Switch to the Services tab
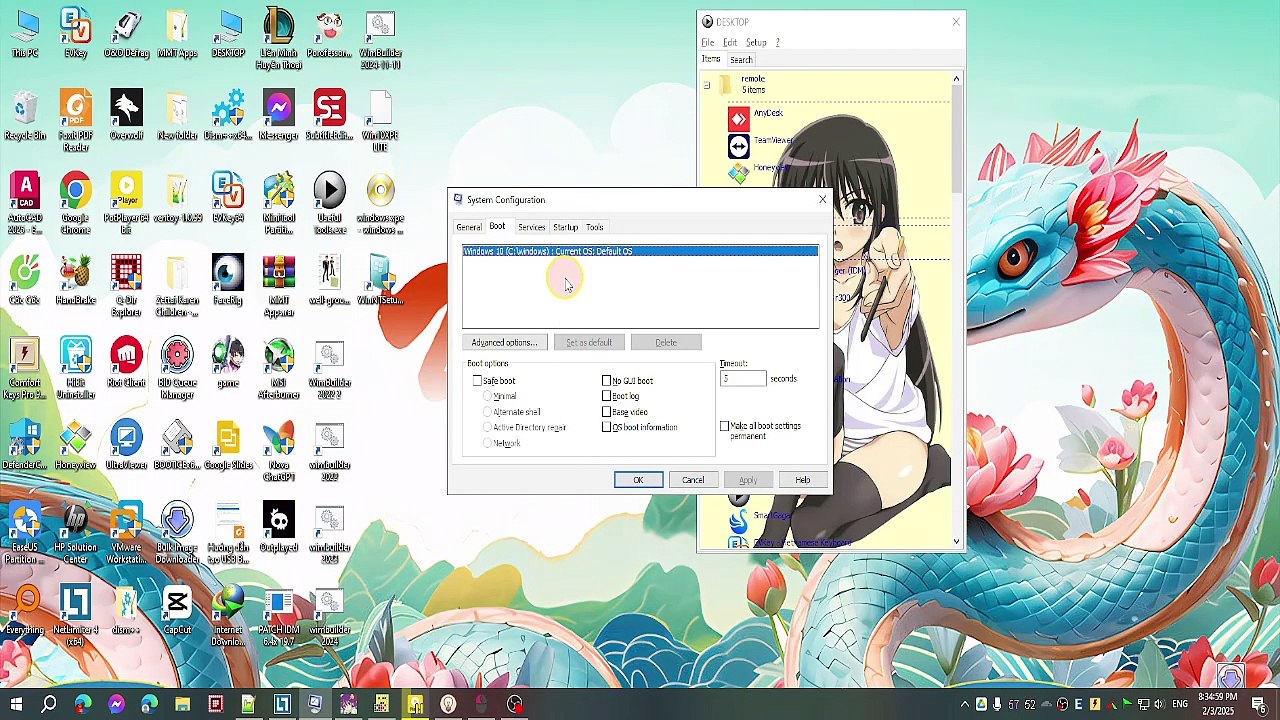Viewport: 1280px width, 720px height. click(x=531, y=227)
